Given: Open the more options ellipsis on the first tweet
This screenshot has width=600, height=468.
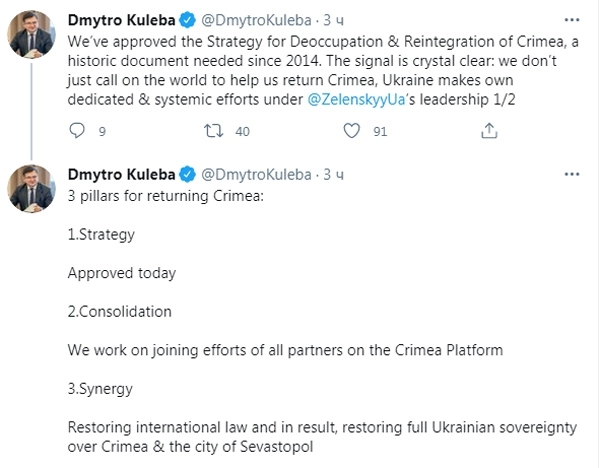Looking at the screenshot, I should tap(574, 19).
